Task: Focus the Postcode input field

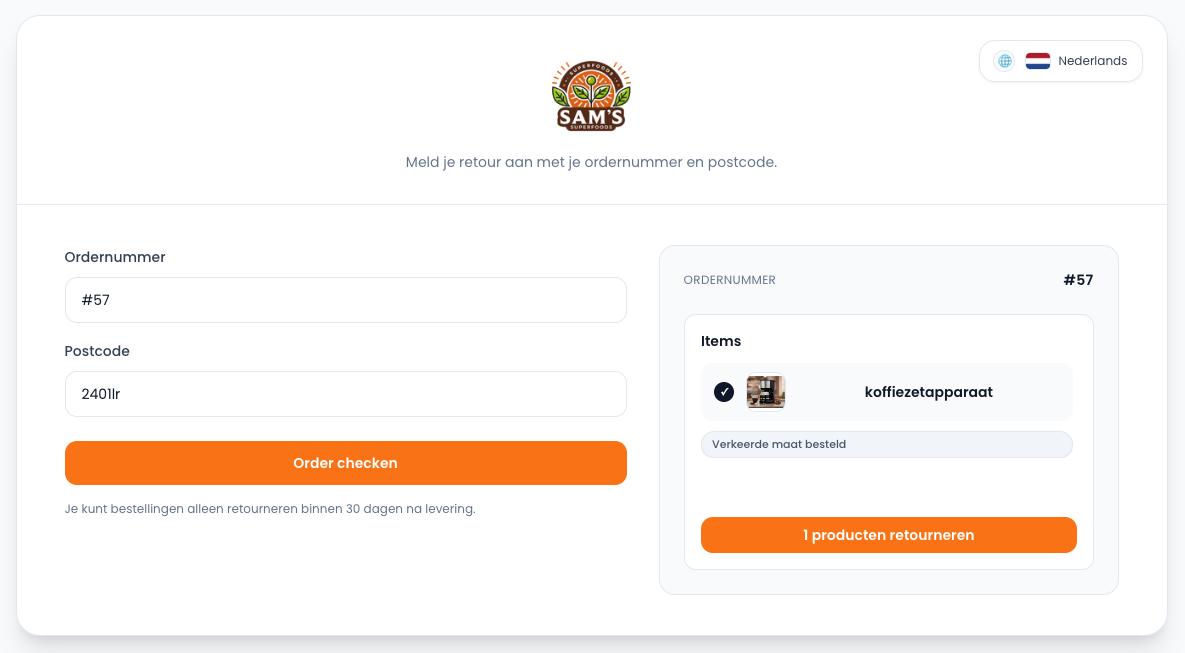Action: (345, 394)
